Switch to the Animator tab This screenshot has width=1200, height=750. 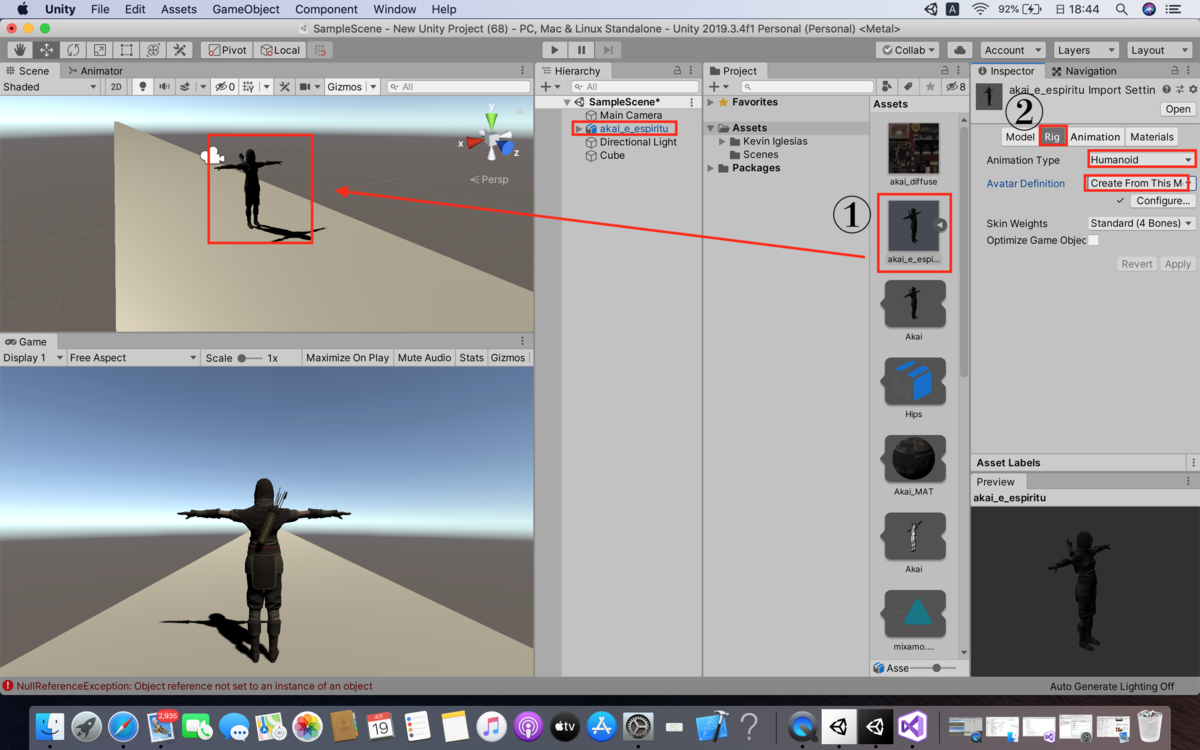tap(95, 71)
